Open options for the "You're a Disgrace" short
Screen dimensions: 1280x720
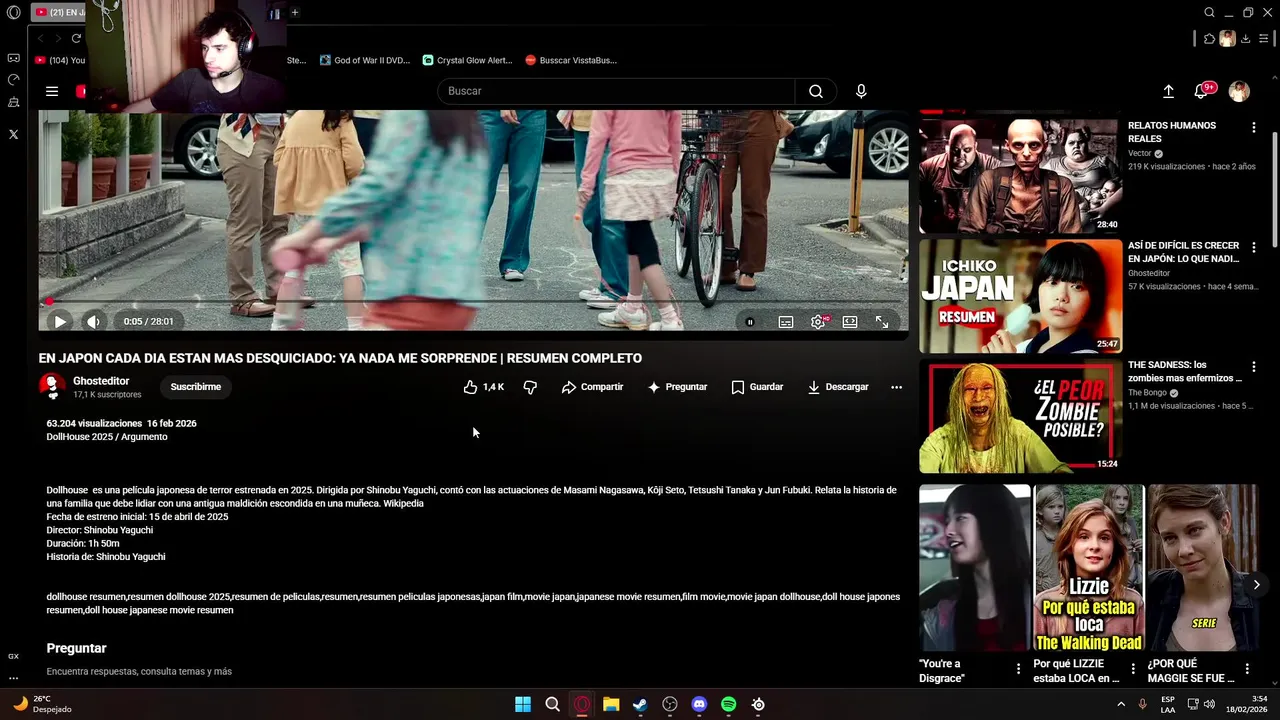pyautogui.click(x=1018, y=669)
